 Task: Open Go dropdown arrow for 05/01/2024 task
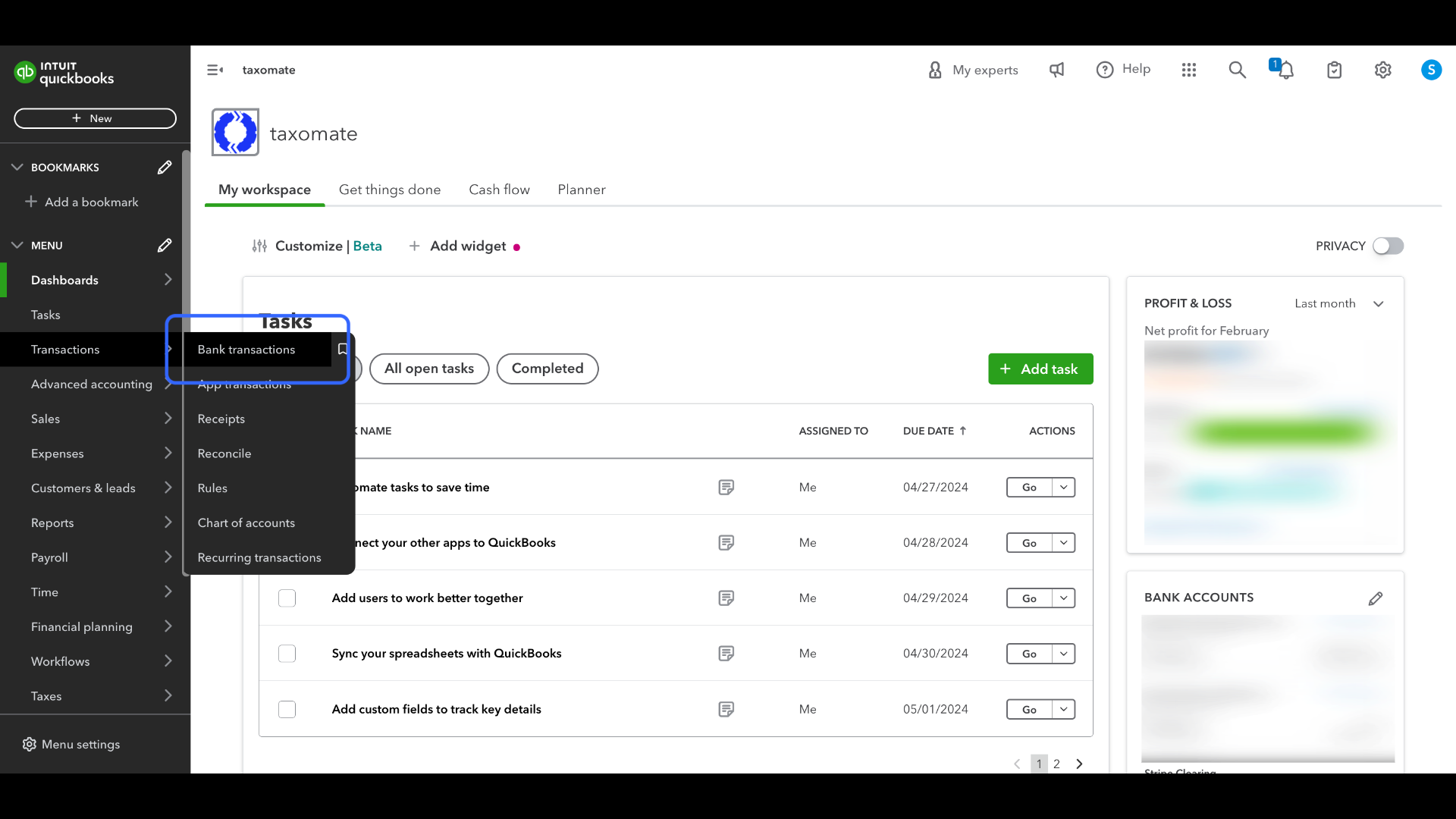tap(1064, 710)
